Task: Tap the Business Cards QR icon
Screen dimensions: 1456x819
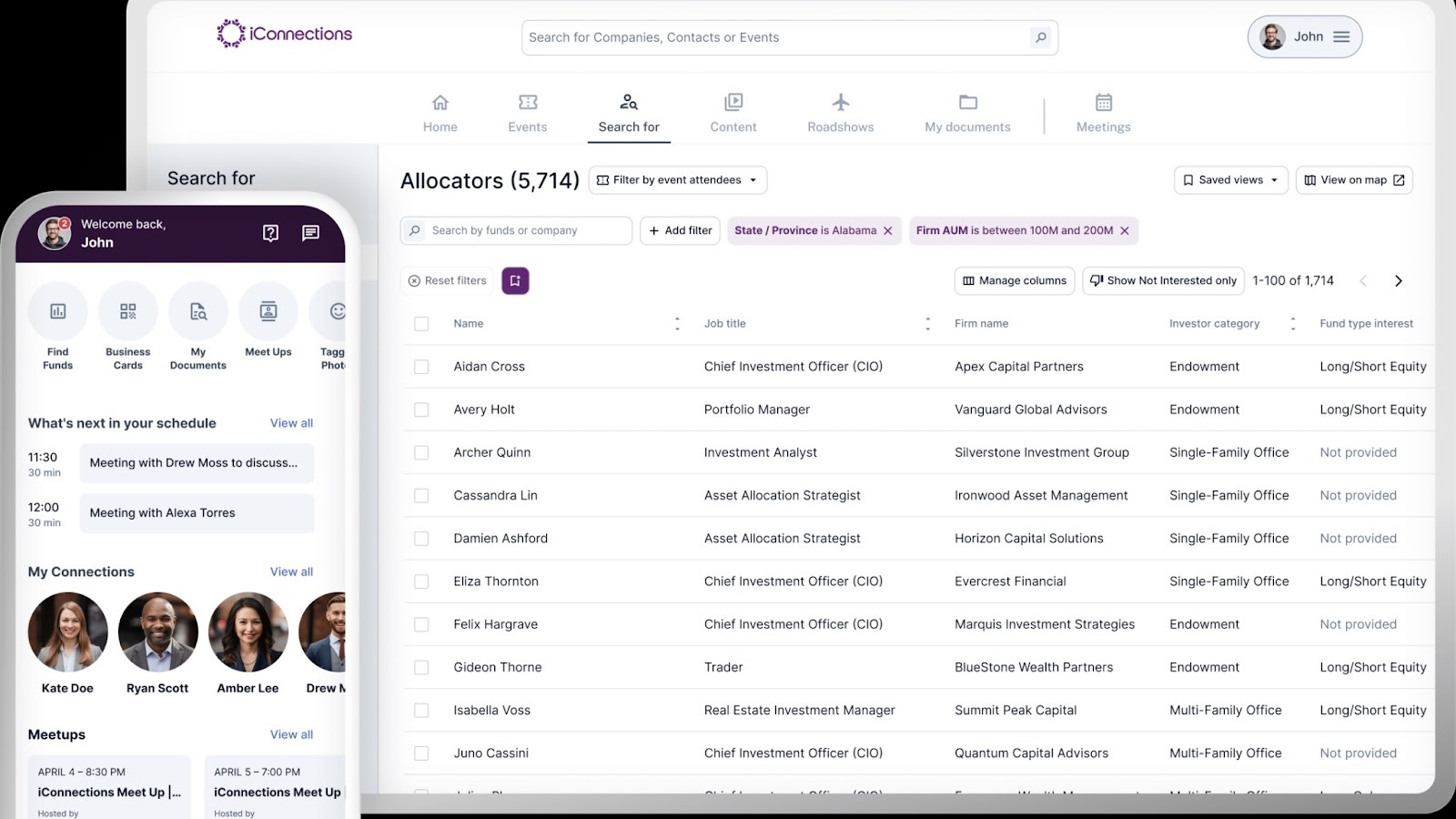Action: tap(128, 312)
